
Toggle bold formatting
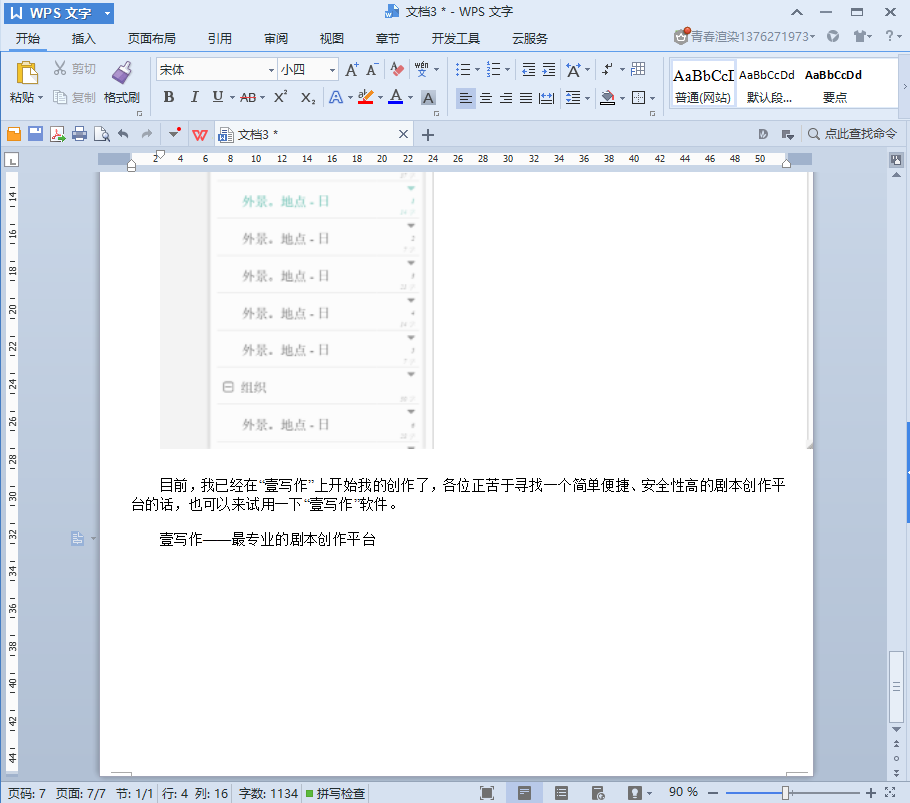[x=169, y=97]
